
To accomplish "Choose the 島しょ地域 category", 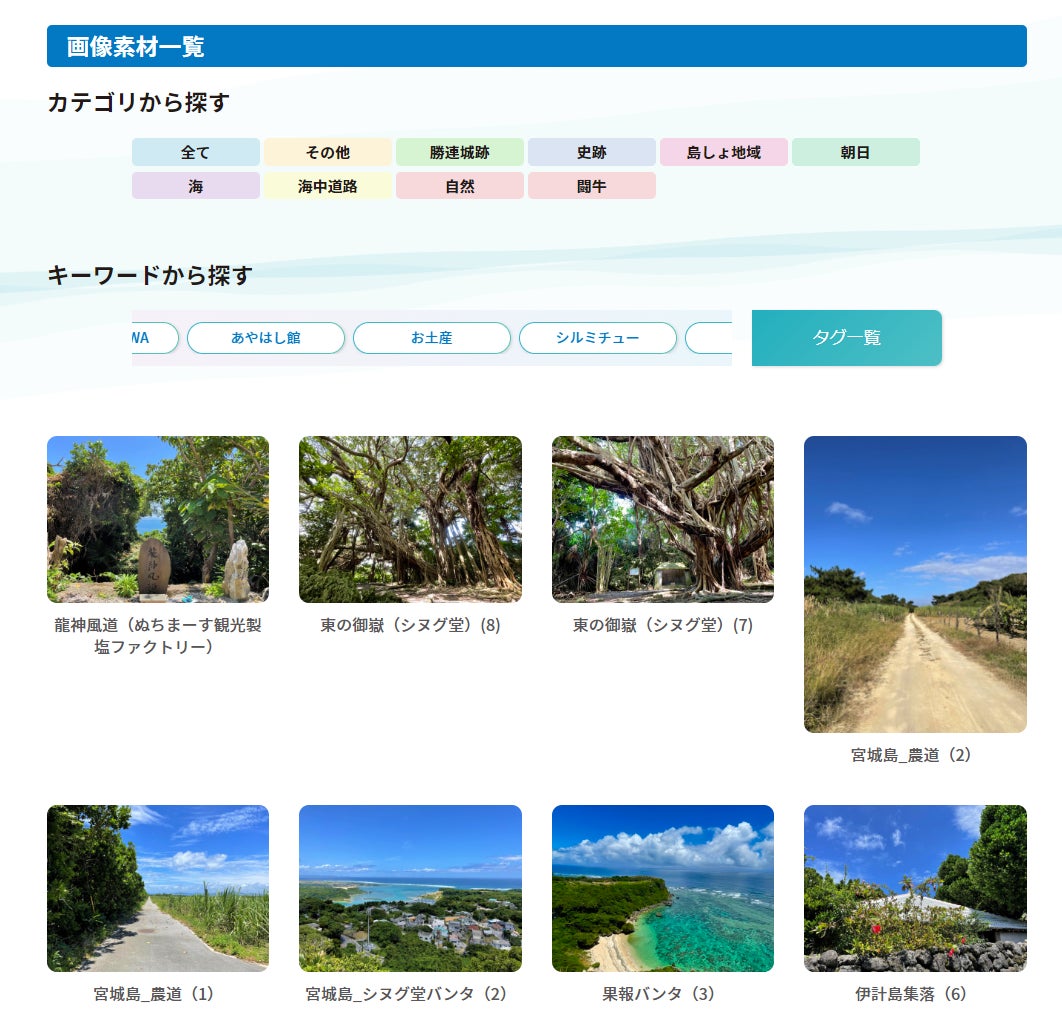I will [724, 151].
